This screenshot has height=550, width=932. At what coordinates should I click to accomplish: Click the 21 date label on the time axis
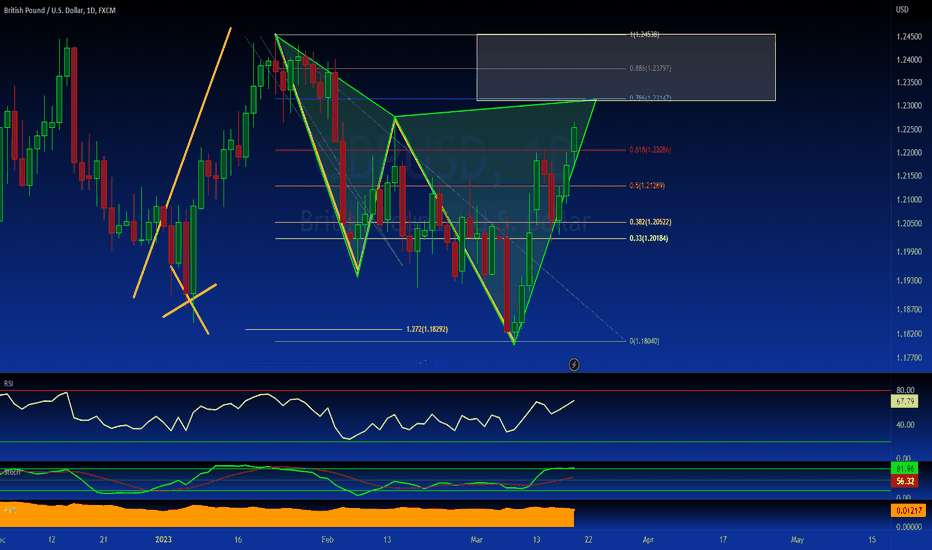click(103, 539)
